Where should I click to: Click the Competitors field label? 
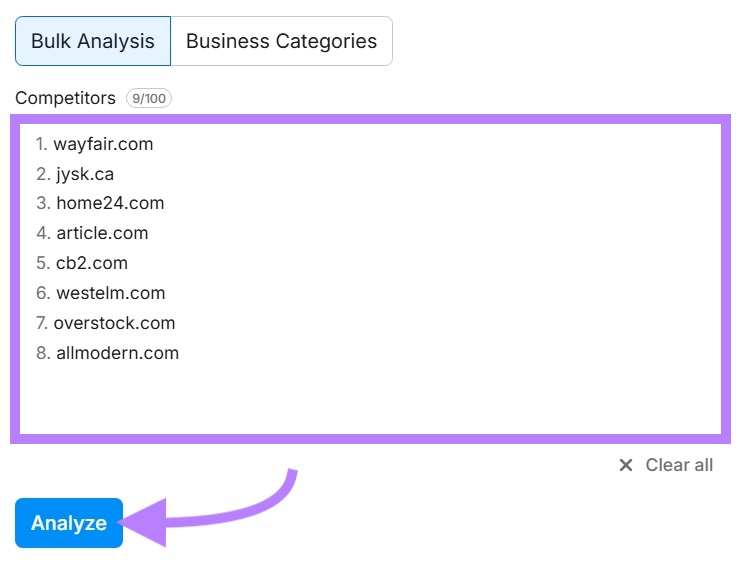64,98
